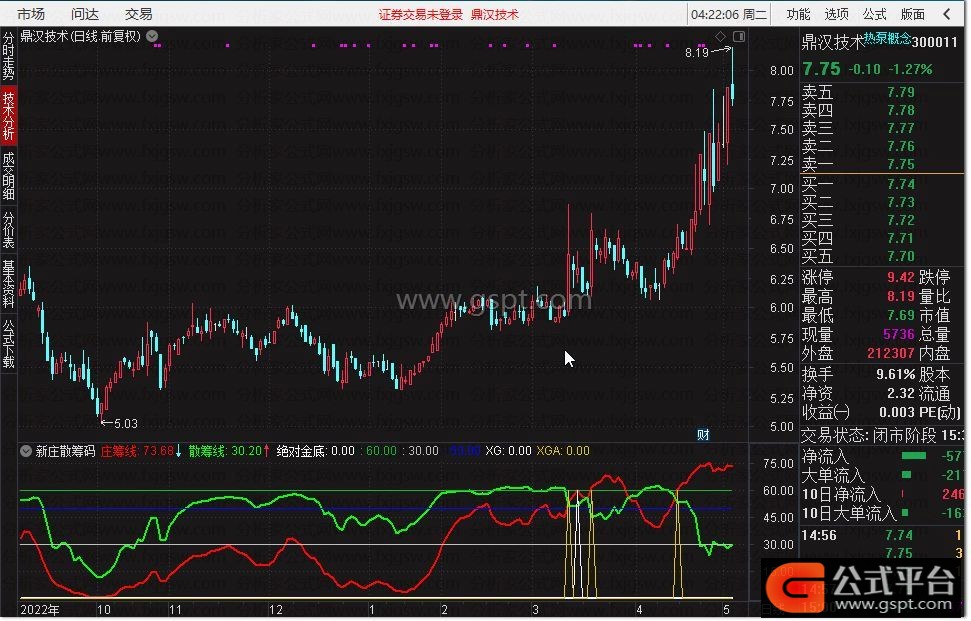
Task: Click the 财 financial marker on the chart
Action: (x=703, y=435)
